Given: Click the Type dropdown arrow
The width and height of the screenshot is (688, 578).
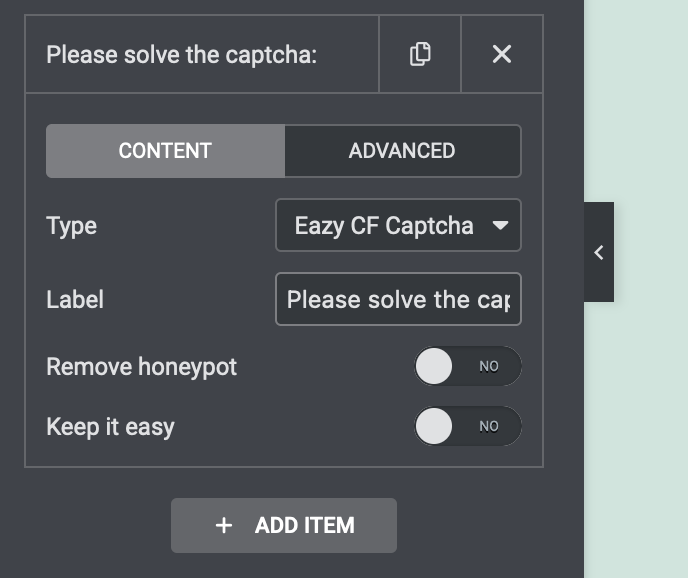Looking at the screenshot, I should [x=500, y=226].
